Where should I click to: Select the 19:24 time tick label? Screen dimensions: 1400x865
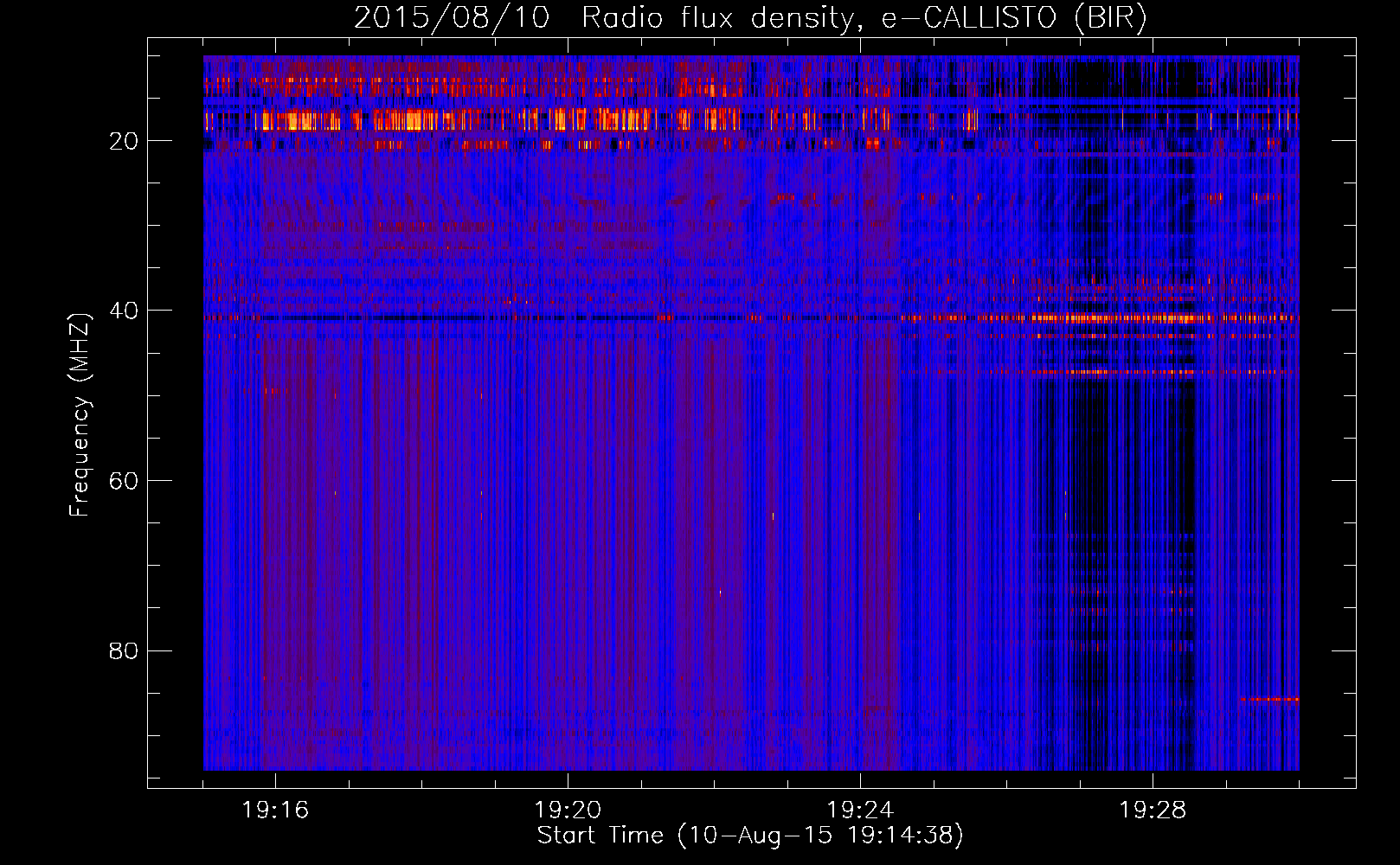[x=860, y=811]
